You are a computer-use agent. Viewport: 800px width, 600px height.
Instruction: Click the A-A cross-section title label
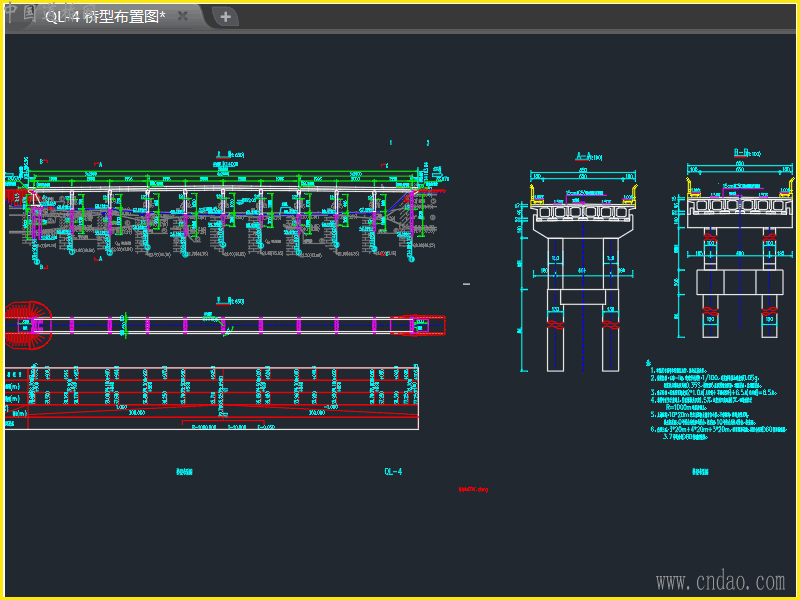(x=587, y=156)
